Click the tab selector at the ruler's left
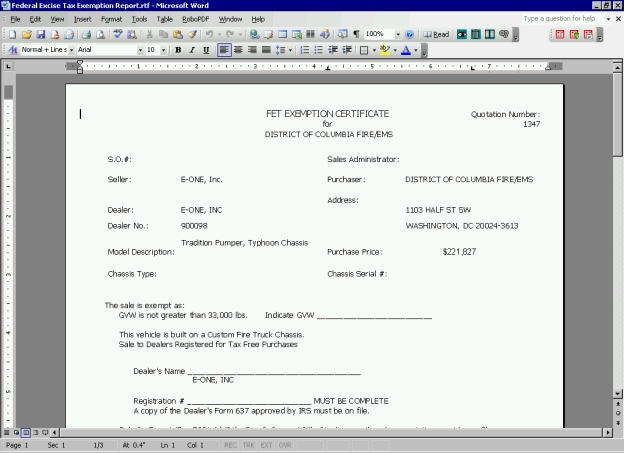This screenshot has width=624, height=453. click(8, 66)
